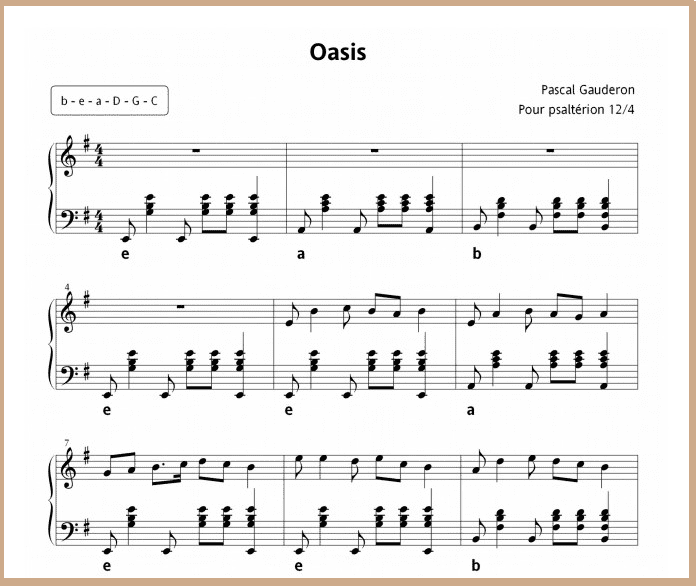Click the whole rest in measure four
696x586 pixels.
coord(181,307)
